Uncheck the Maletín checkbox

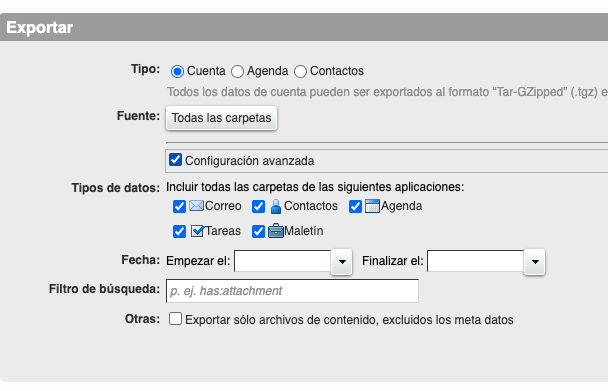(258, 232)
